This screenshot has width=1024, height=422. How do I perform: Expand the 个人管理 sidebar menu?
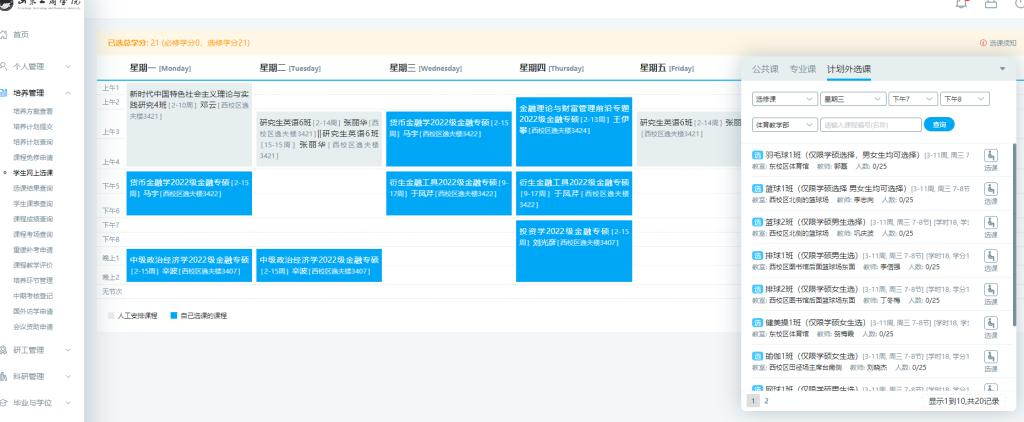36,67
